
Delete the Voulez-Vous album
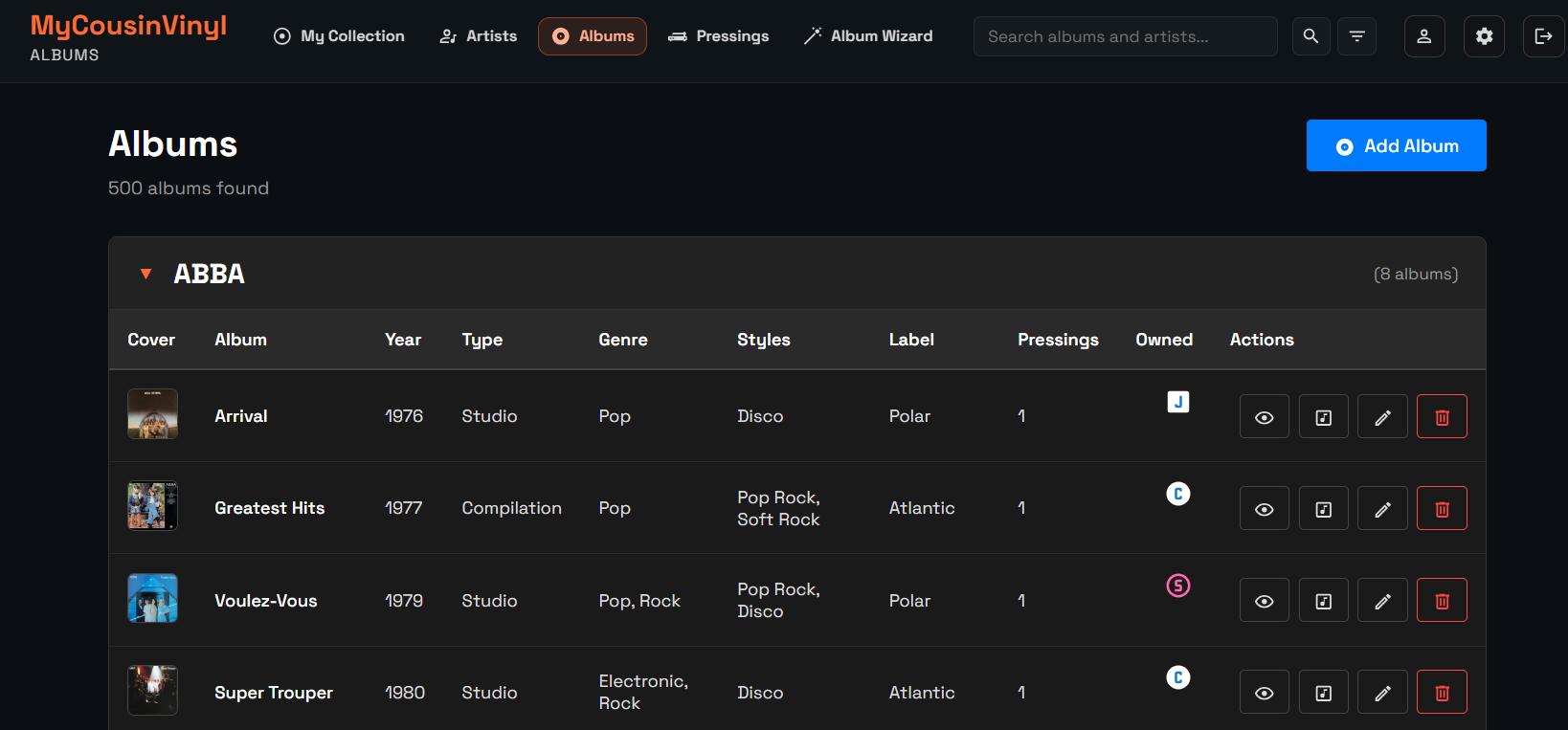click(1442, 600)
